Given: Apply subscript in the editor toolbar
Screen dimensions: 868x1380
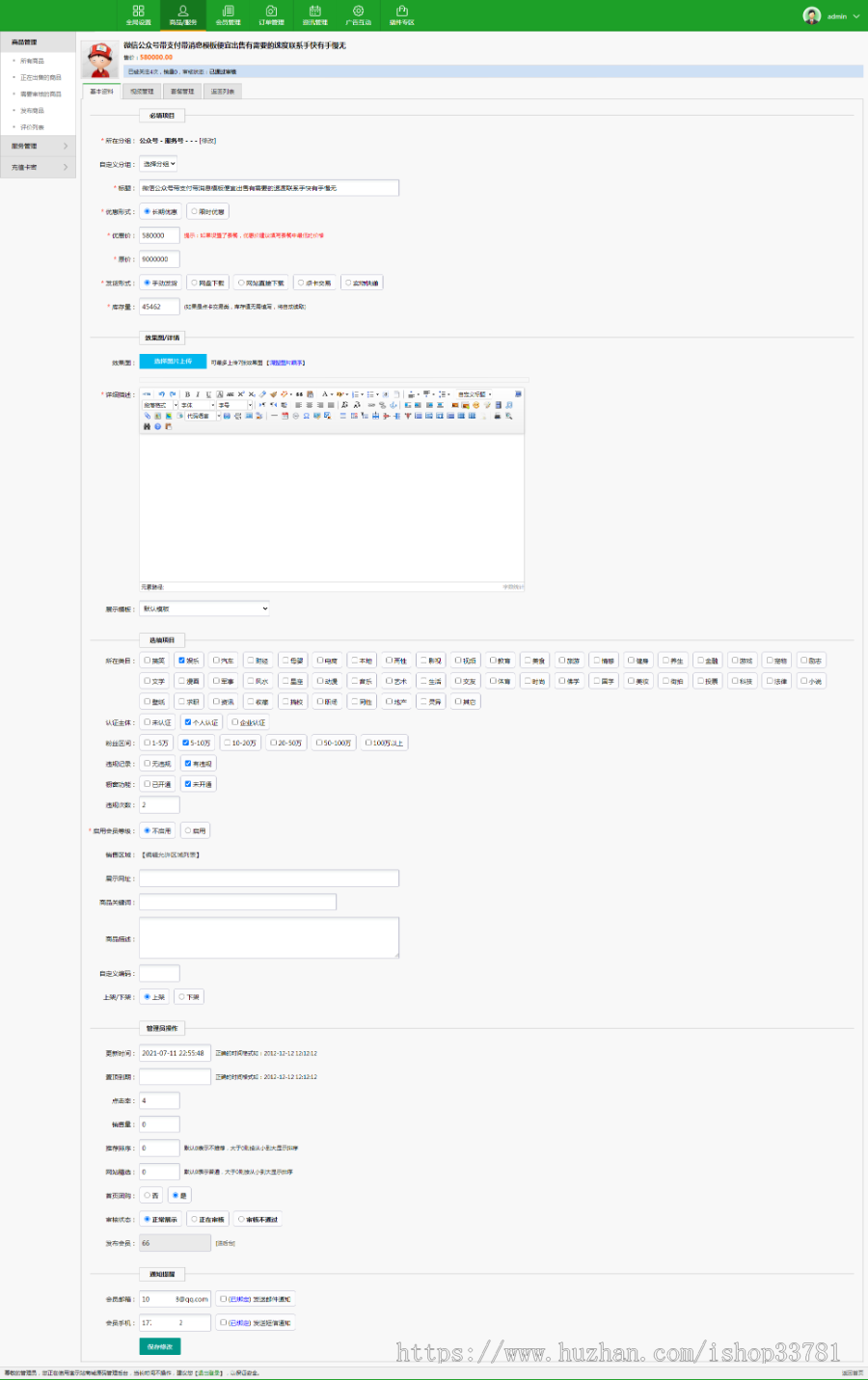Looking at the screenshot, I should coord(252,394).
